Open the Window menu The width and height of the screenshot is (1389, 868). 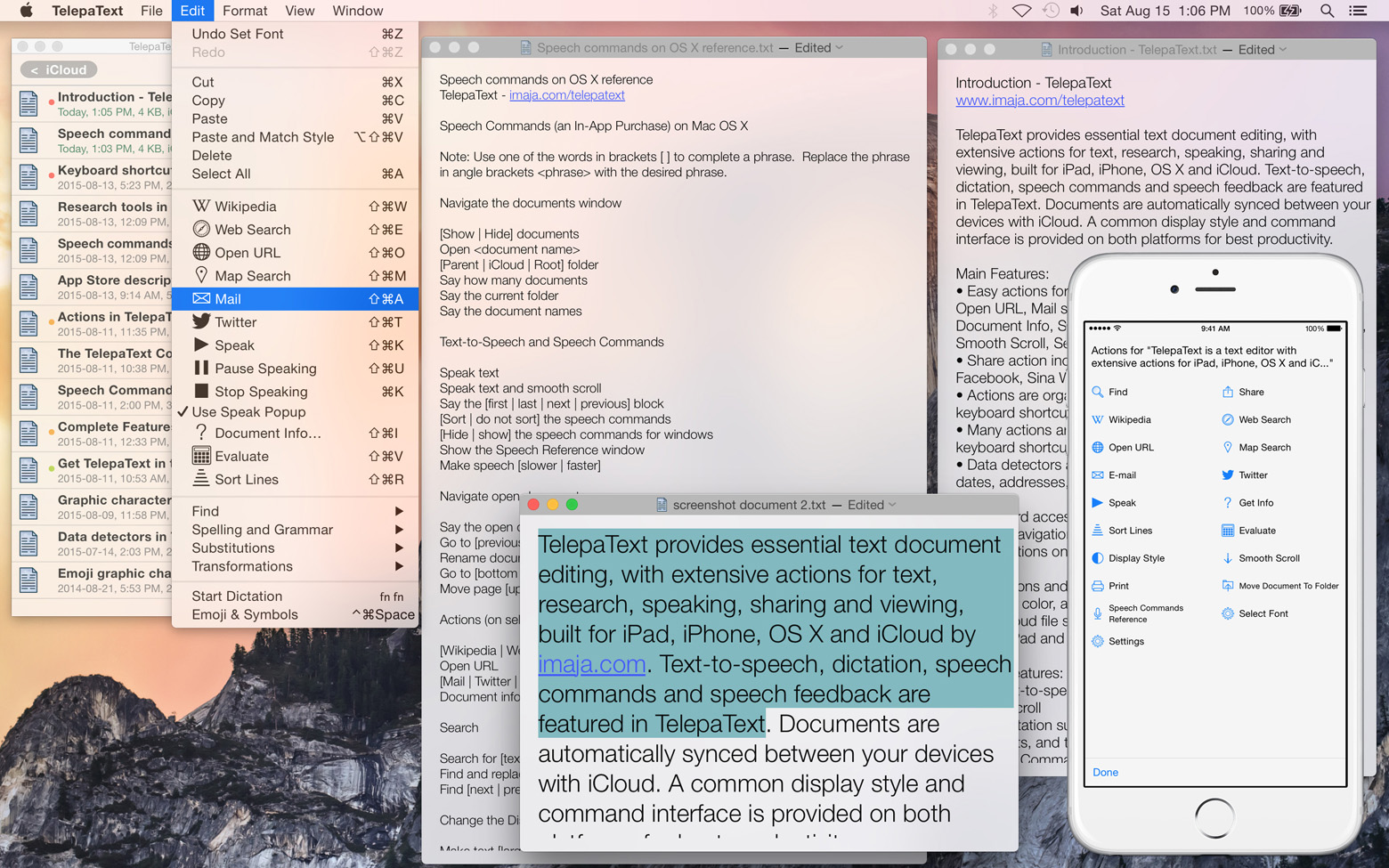coord(358,11)
